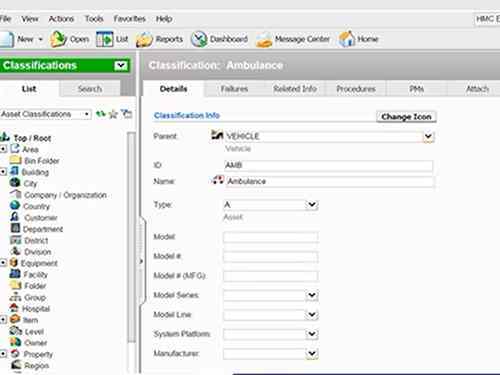Select the Folder tree item
Screen dimensions: 500x375
35,286
